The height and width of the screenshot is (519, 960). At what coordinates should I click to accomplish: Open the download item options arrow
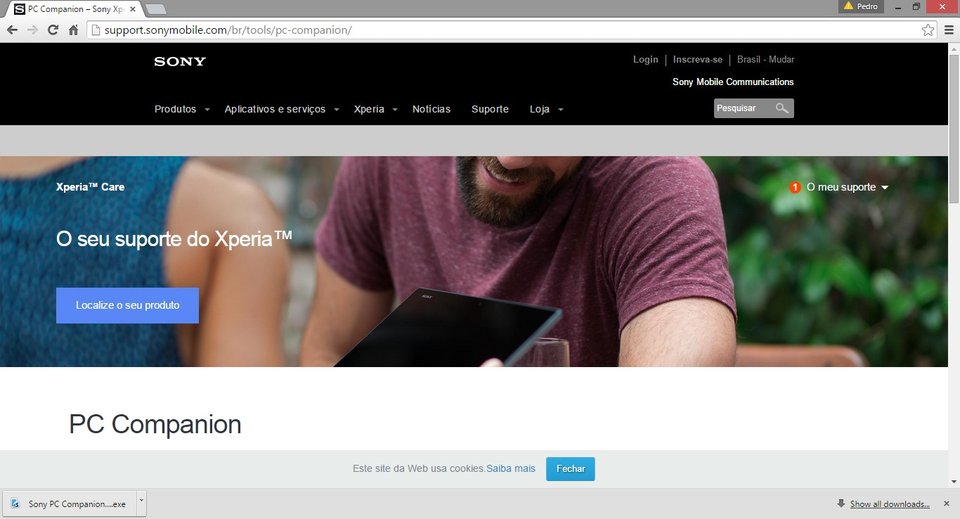141,503
